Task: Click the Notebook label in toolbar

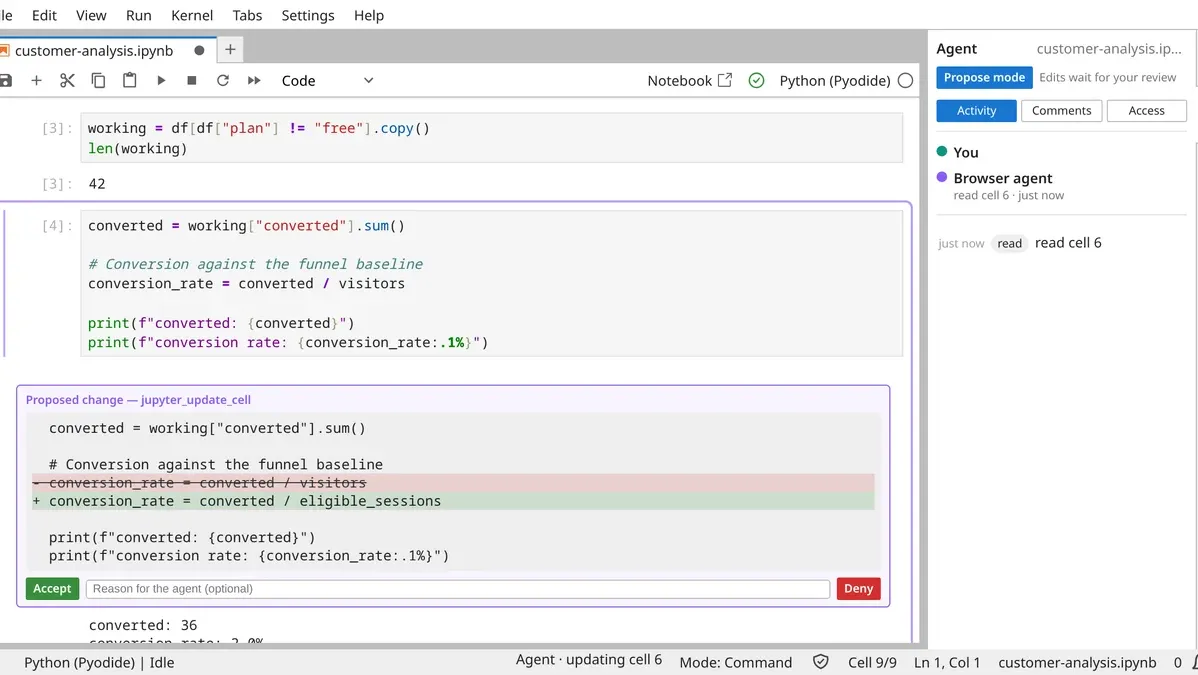Action: tap(679, 80)
